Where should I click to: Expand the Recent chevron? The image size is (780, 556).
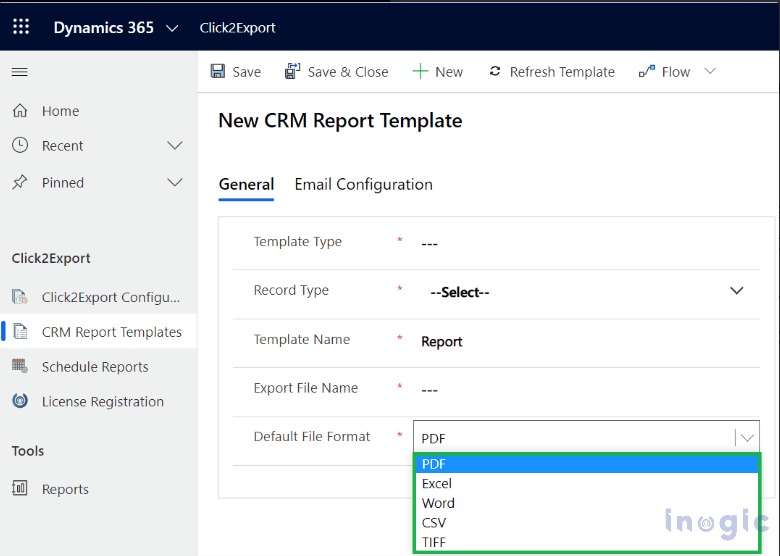tap(175, 145)
